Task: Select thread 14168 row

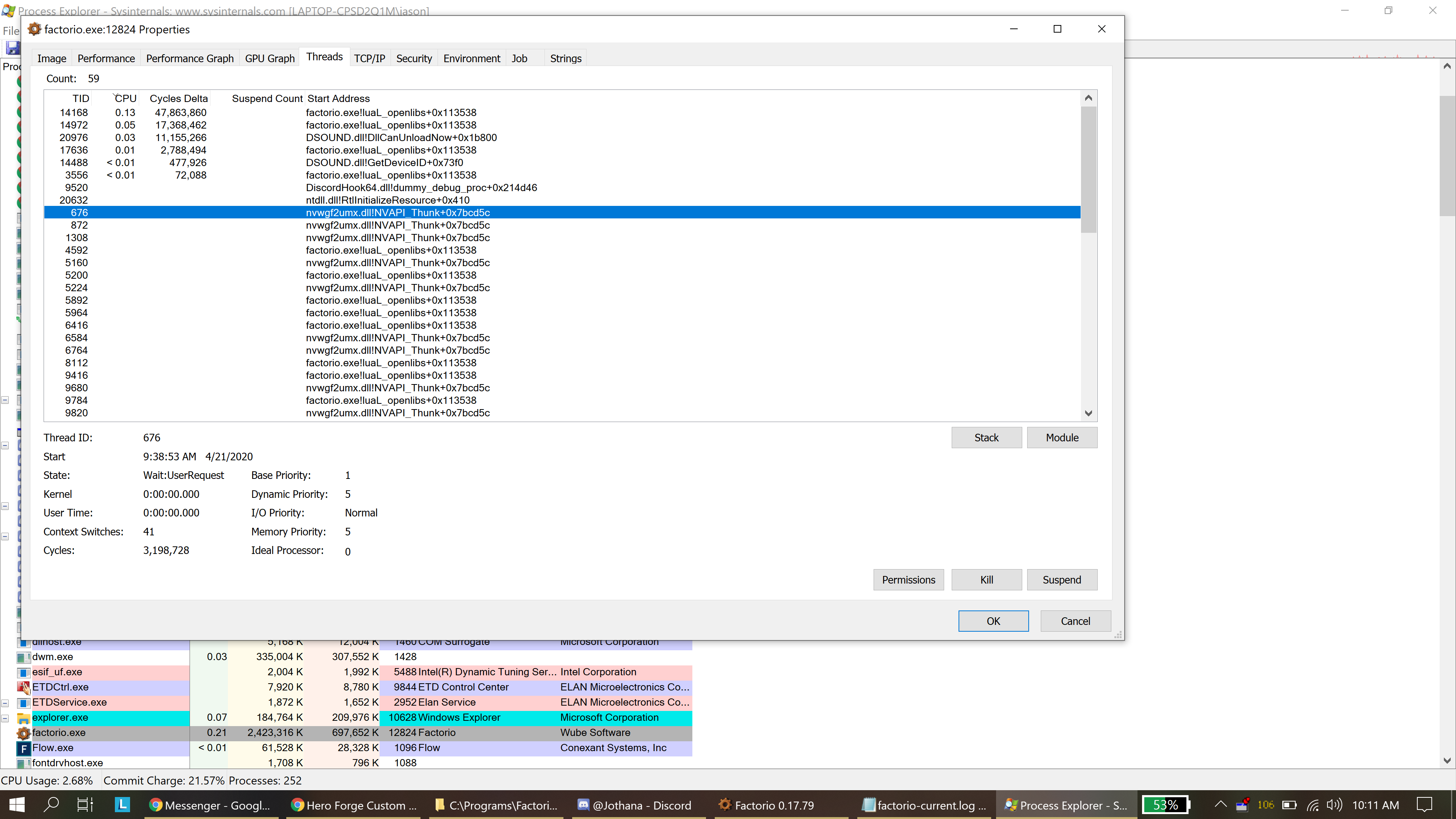Action: pos(562,113)
